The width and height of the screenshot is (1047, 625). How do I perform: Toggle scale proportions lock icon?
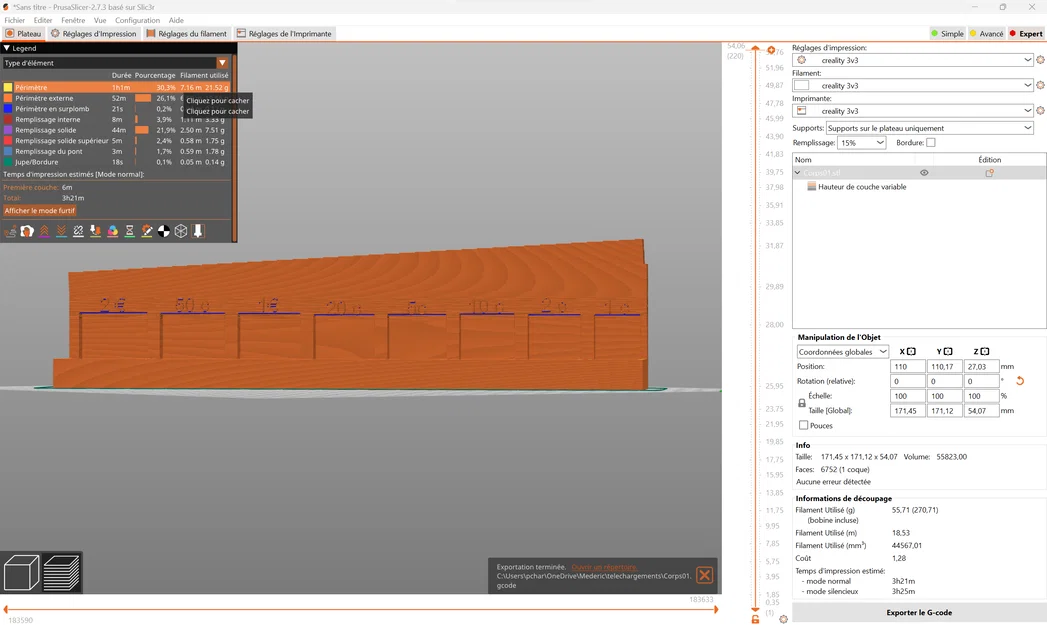click(802, 403)
